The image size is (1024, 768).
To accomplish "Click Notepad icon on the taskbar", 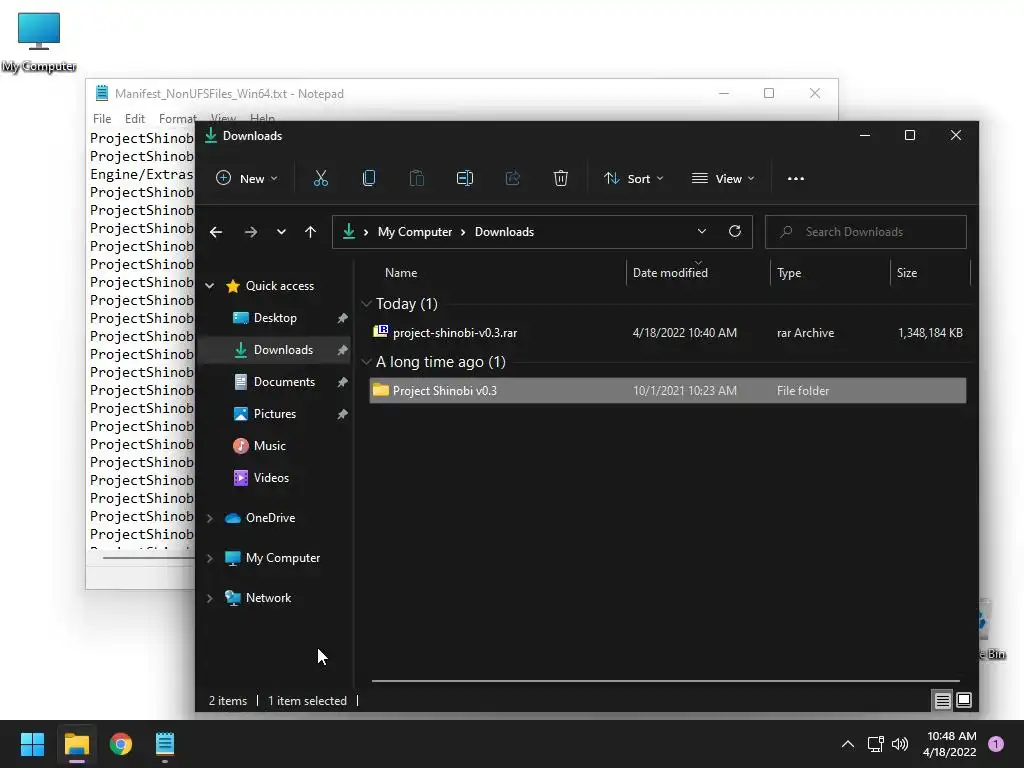I will tap(165, 744).
